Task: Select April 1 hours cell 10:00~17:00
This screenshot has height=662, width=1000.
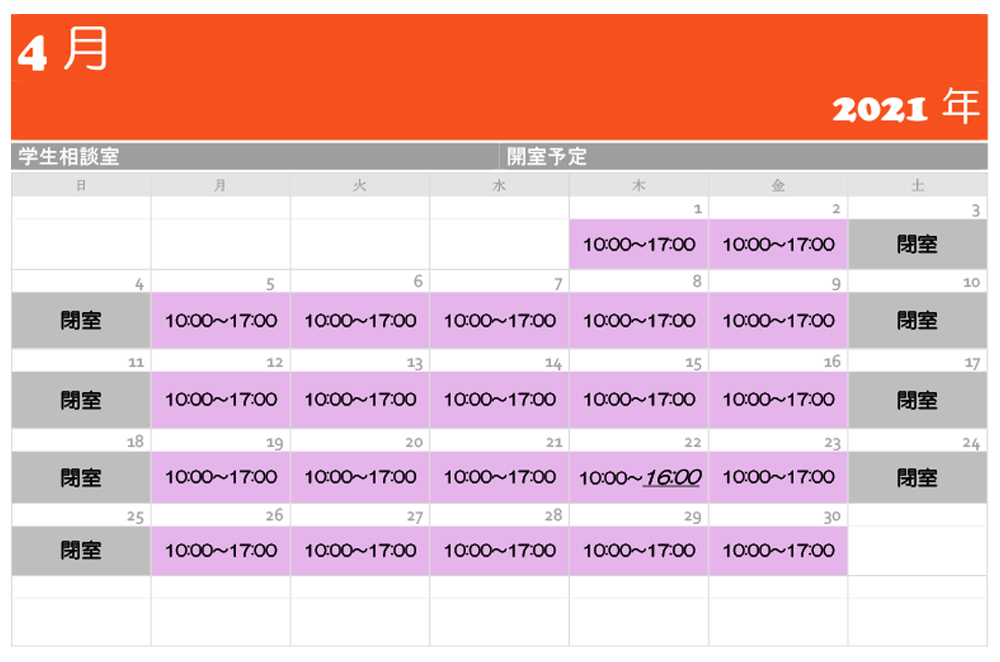Action: tap(638, 244)
